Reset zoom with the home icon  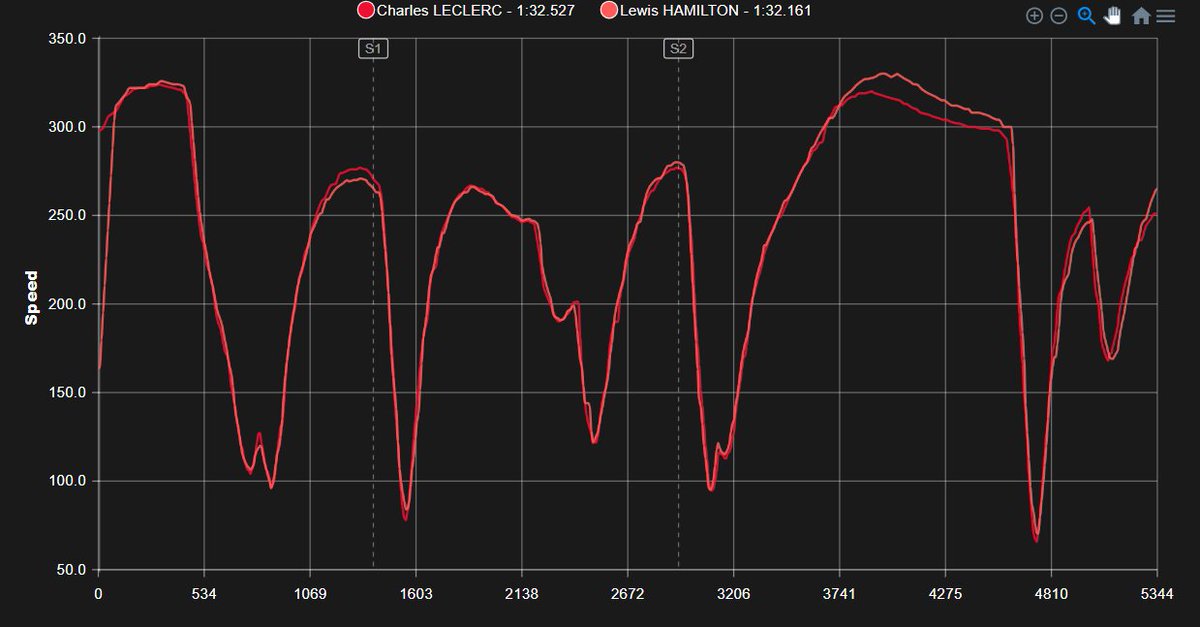(1140, 16)
